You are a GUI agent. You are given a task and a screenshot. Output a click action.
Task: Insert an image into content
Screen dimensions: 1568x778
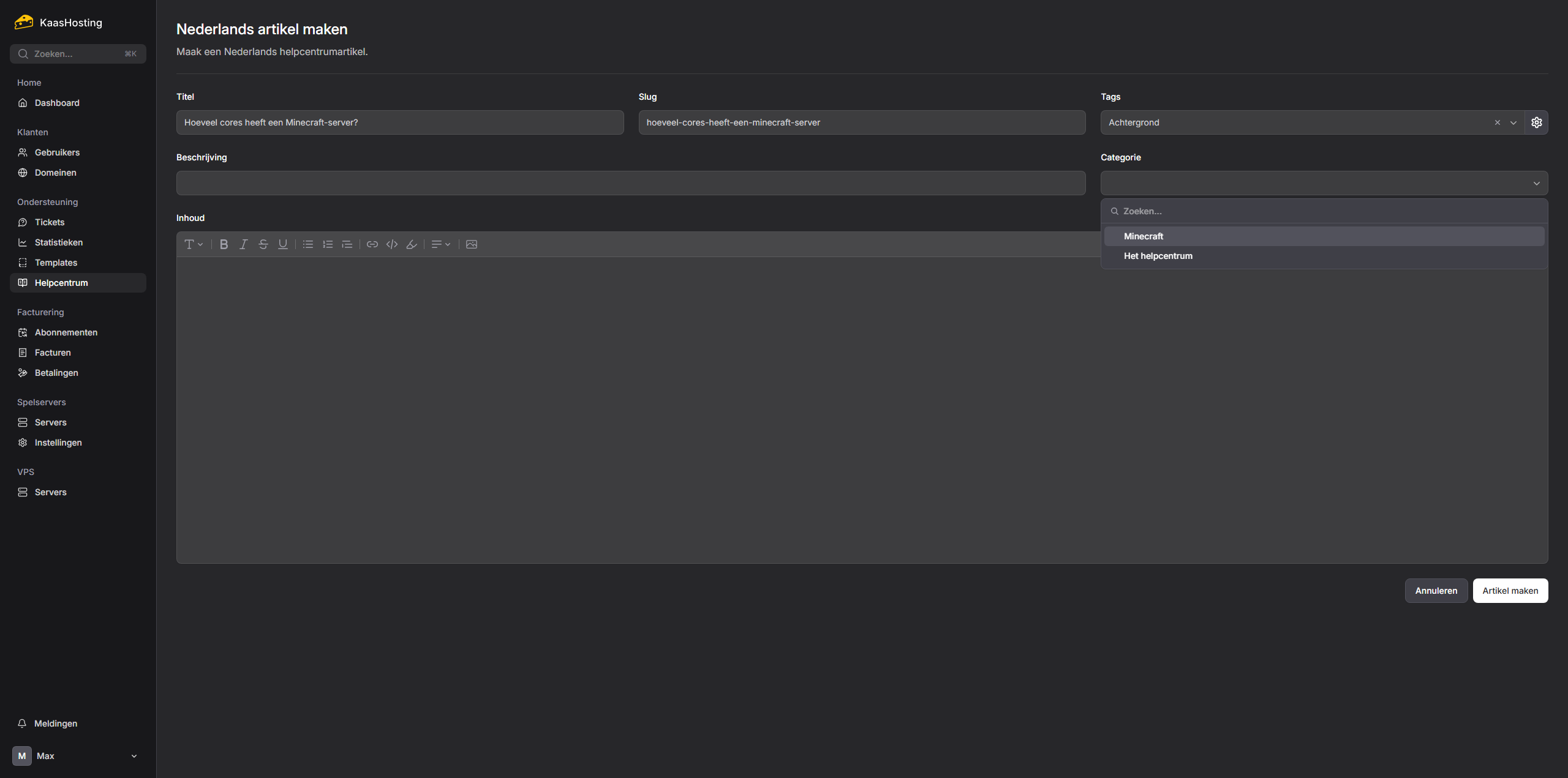tap(472, 244)
